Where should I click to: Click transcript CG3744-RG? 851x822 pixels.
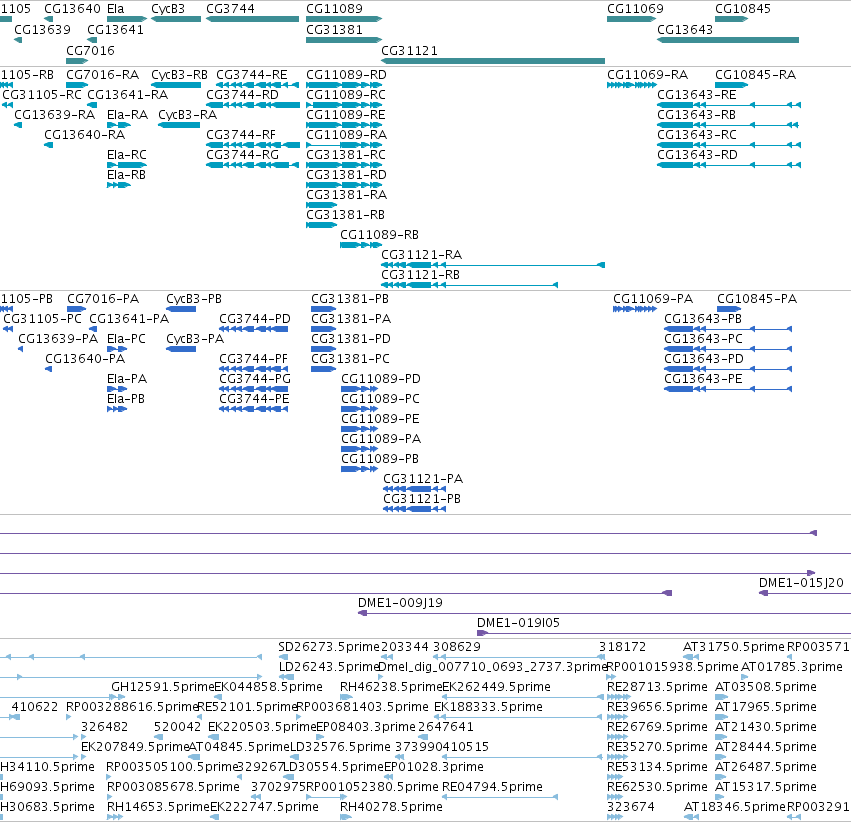(x=243, y=155)
